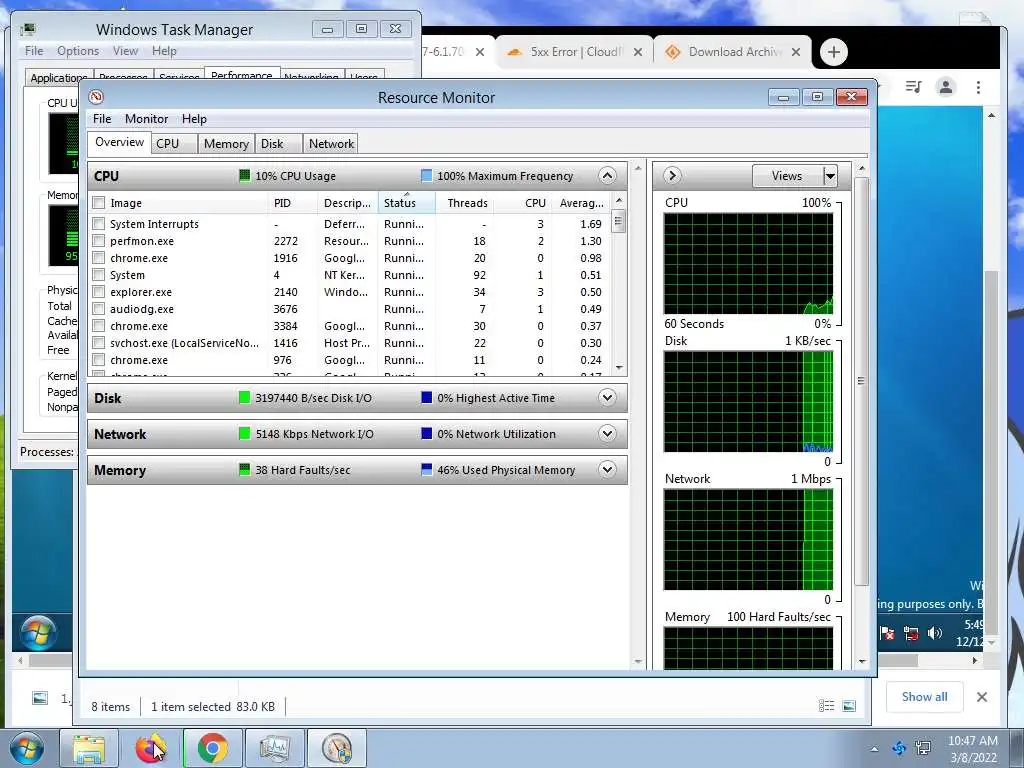
Task: Click Show all in downloads bar
Action: point(924,697)
